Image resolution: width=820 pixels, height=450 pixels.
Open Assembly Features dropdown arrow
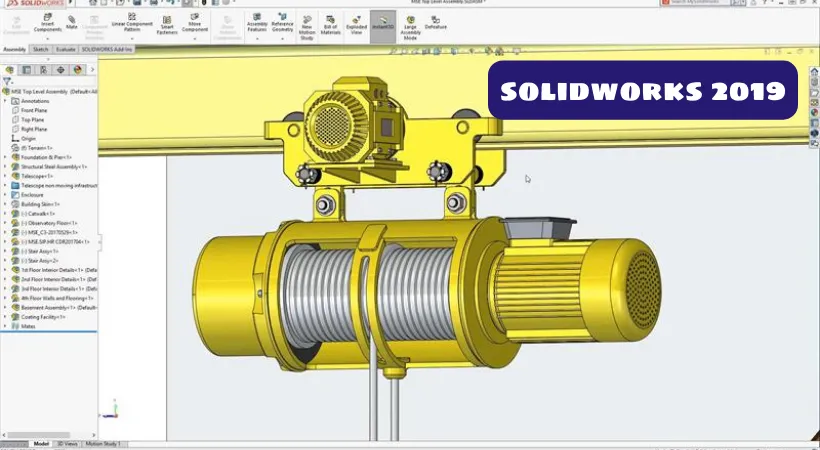[257, 39]
